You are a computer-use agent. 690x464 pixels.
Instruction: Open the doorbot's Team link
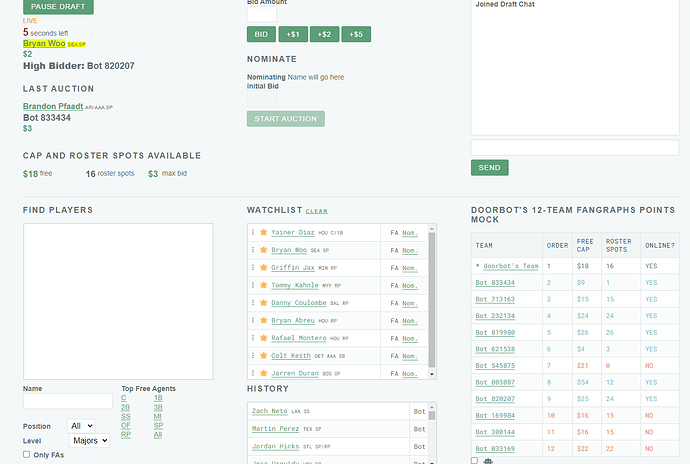[x=511, y=266]
